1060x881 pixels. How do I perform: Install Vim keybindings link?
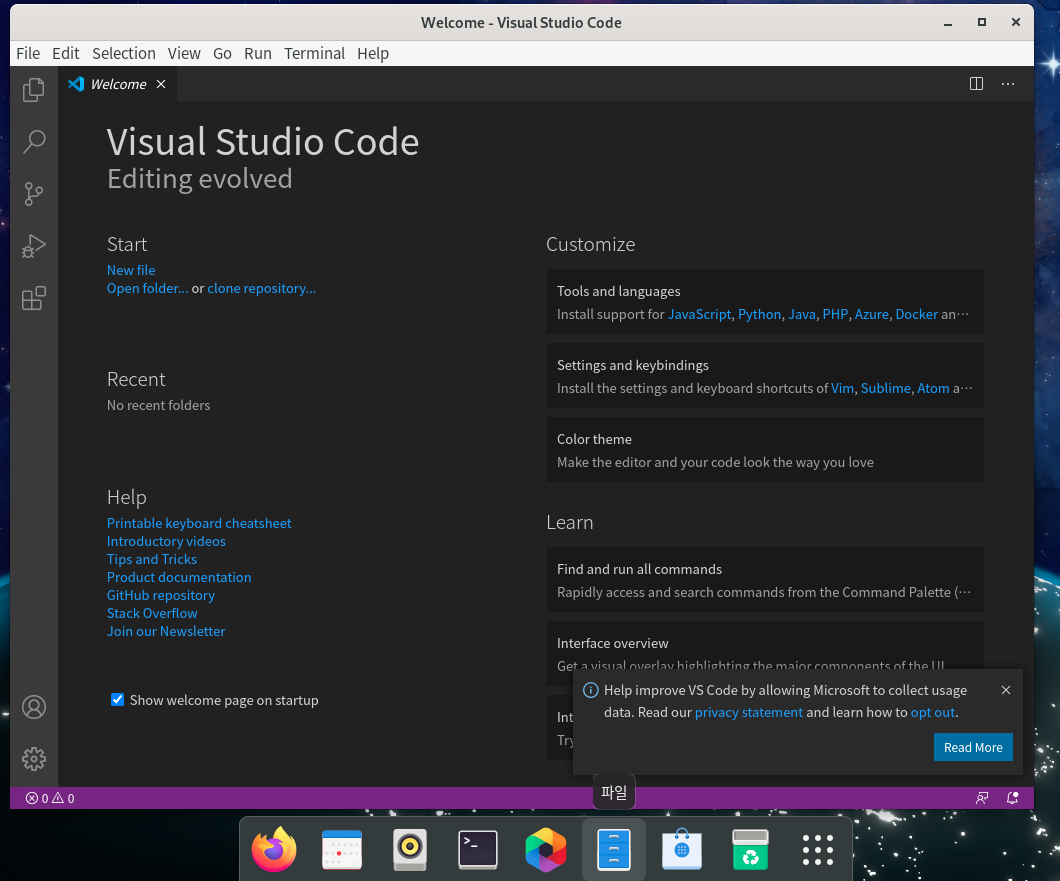point(842,389)
